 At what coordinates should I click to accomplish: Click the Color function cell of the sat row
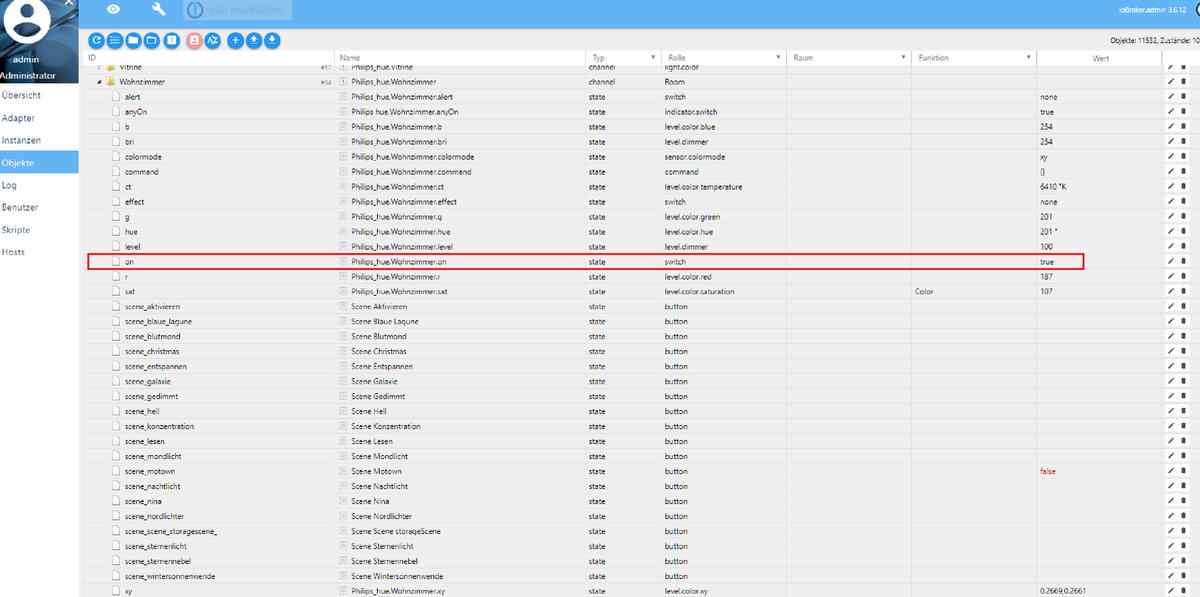(973, 291)
